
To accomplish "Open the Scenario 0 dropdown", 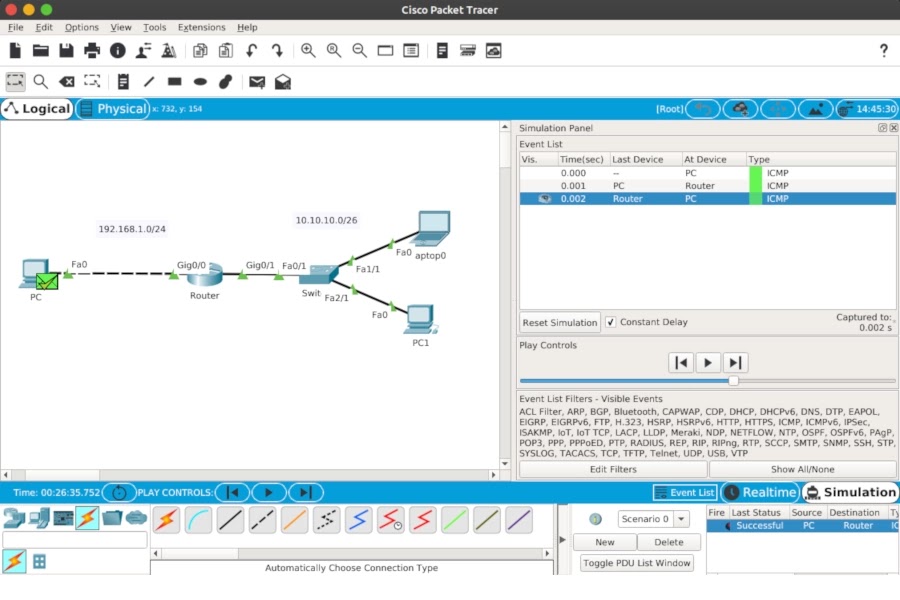I will point(681,519).
